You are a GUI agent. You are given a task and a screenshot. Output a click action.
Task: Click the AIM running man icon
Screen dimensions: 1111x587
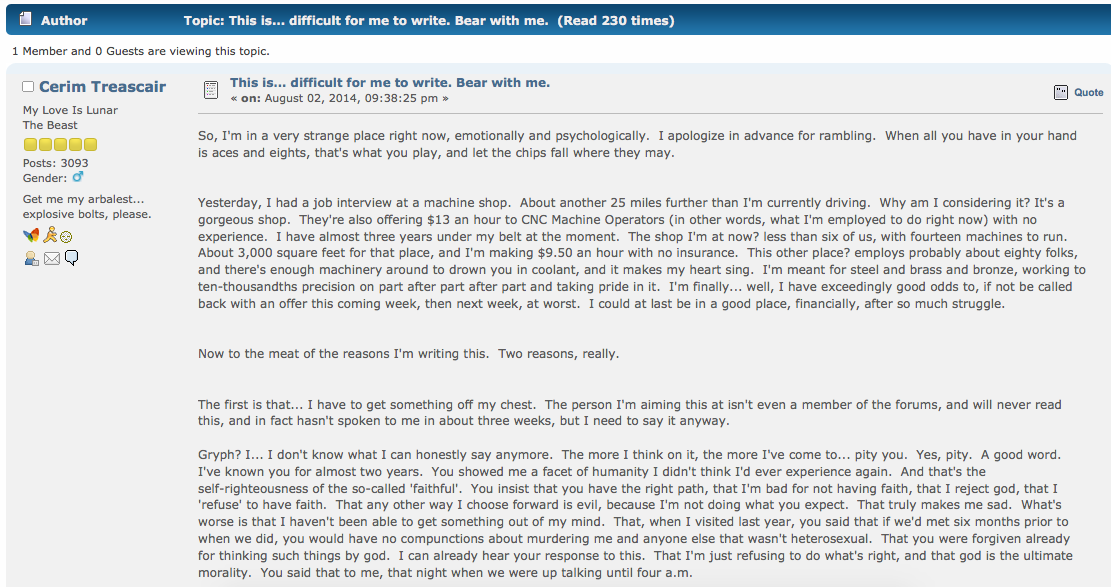50,235
